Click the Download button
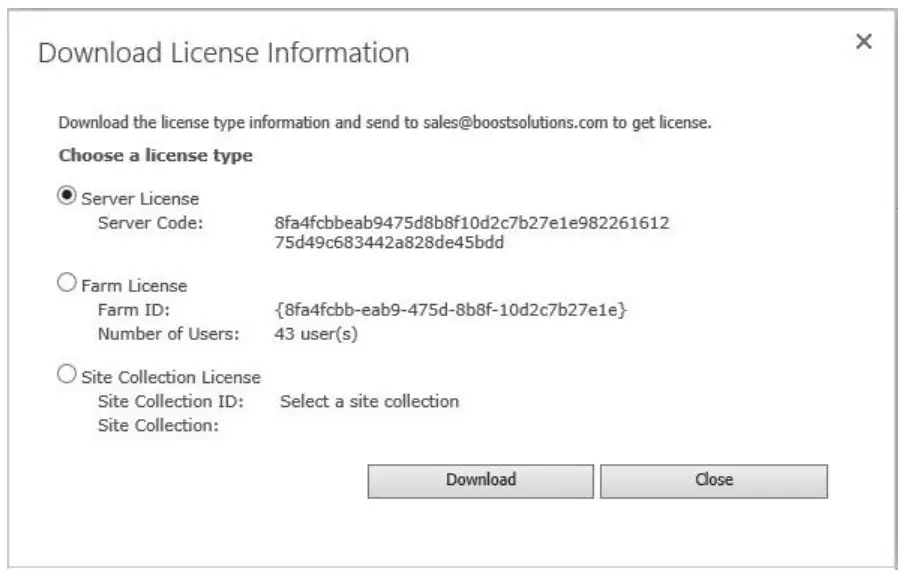Viewport: 907px width, 581px height. tap(485, 479)
